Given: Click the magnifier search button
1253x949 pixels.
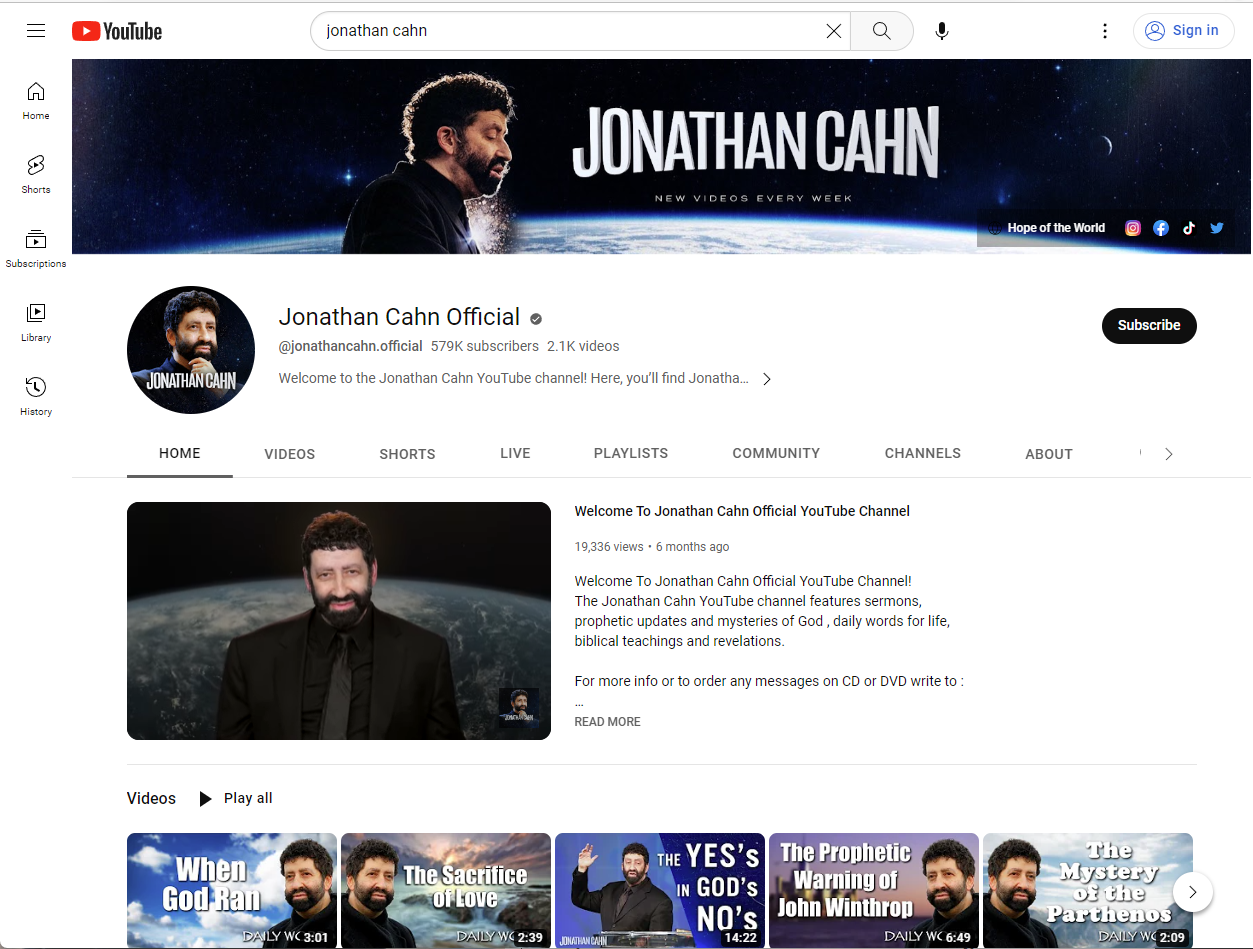Looking at the screenshot, I should (881, 31).
